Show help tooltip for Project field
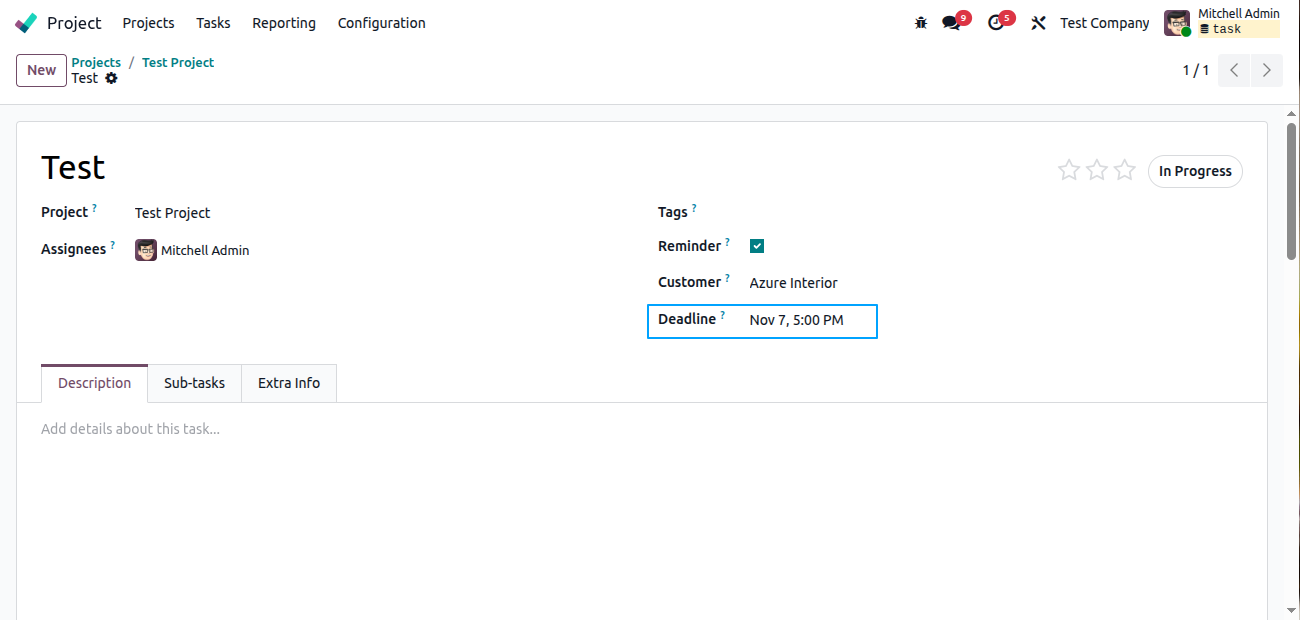This screenshot has height=620, width=1300. coord(95,208)
